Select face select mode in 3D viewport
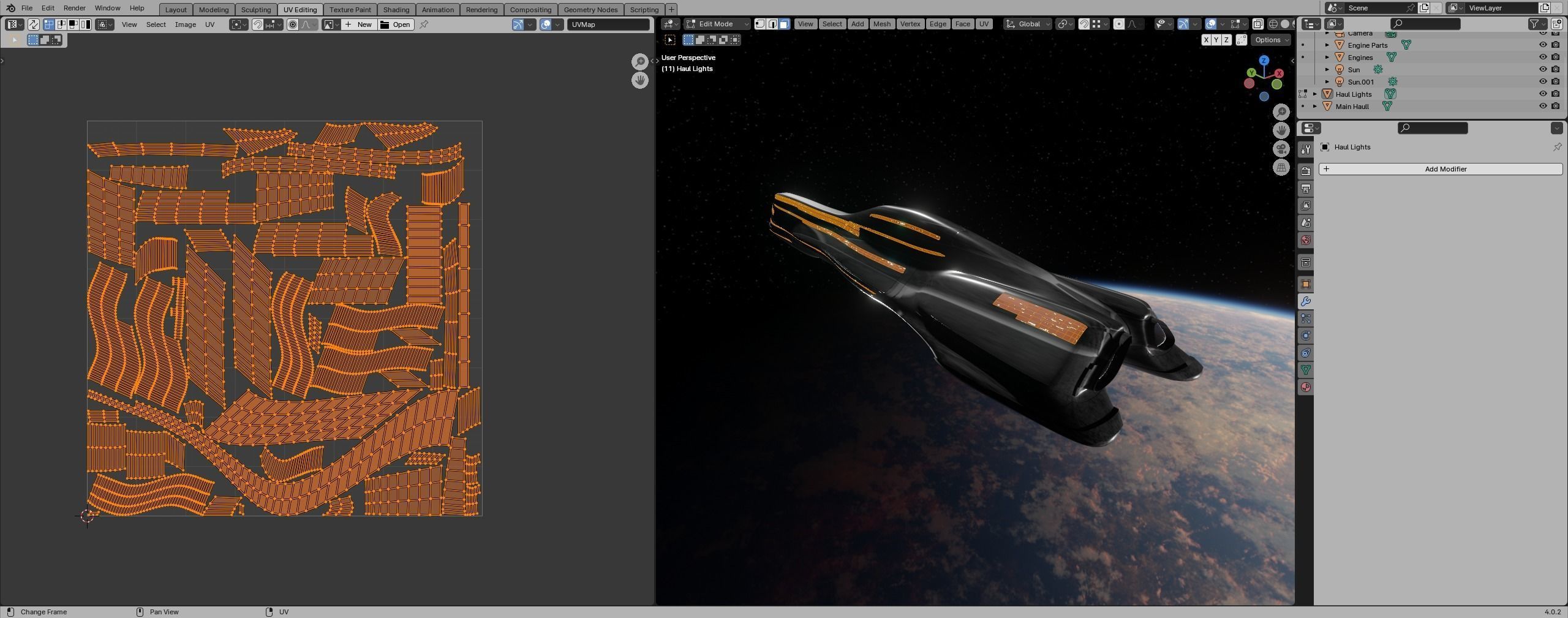Screen dimensions: 1568x618 click(x=784, y=24)
